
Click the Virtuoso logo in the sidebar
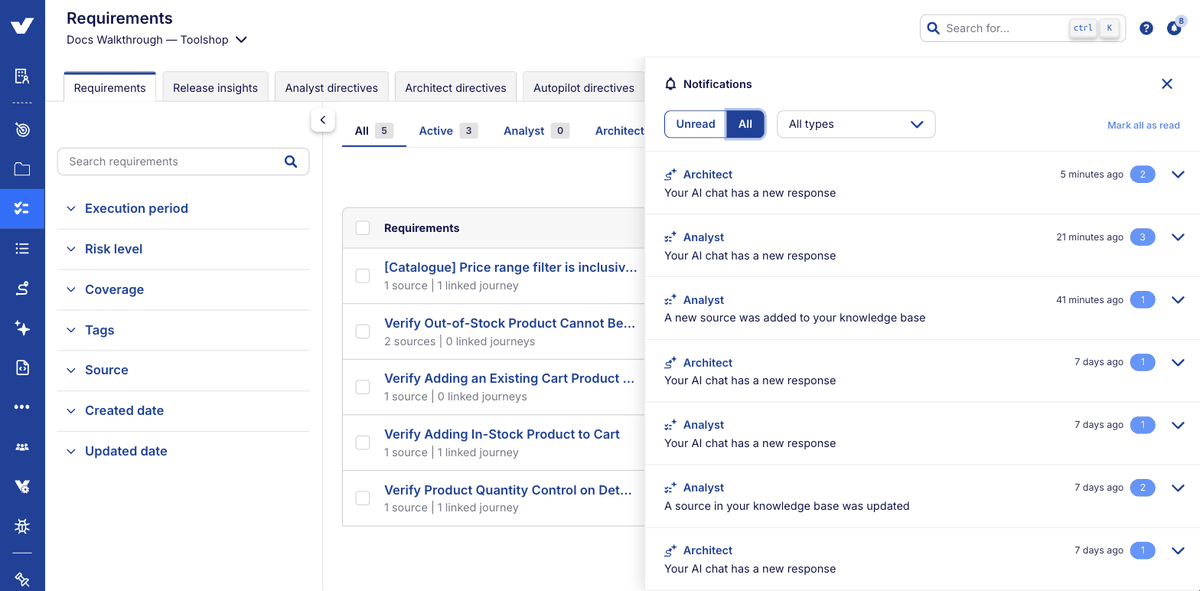(x=22, y=26)
